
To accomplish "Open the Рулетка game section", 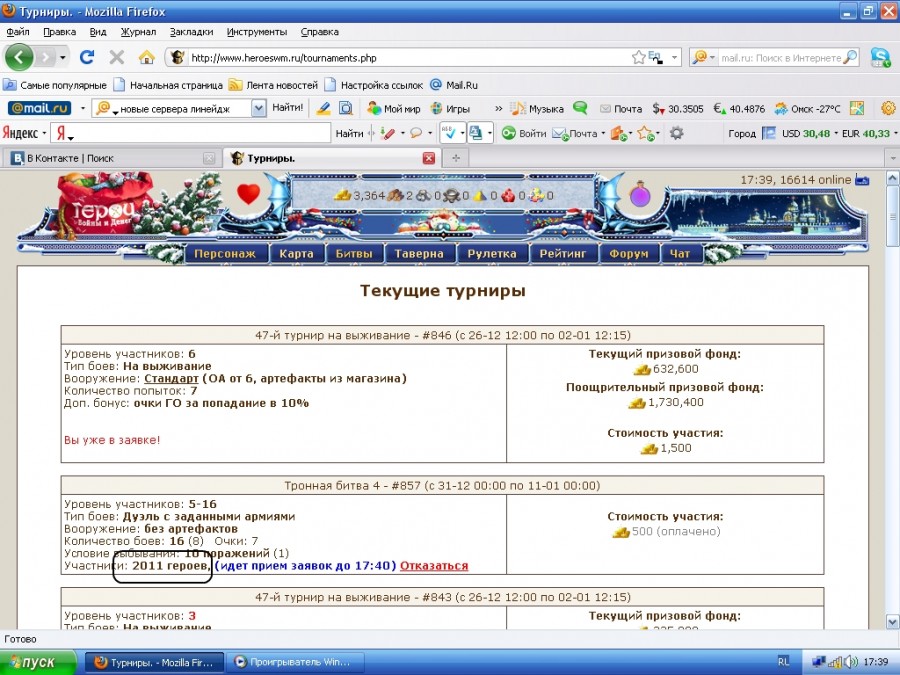I will click(x=492, y=254).
